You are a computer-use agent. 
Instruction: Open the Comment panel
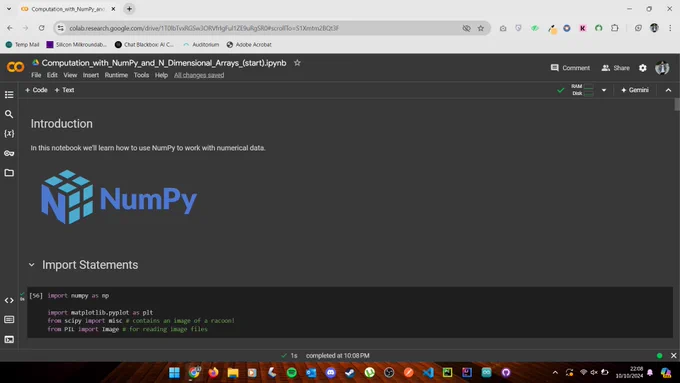570,68
